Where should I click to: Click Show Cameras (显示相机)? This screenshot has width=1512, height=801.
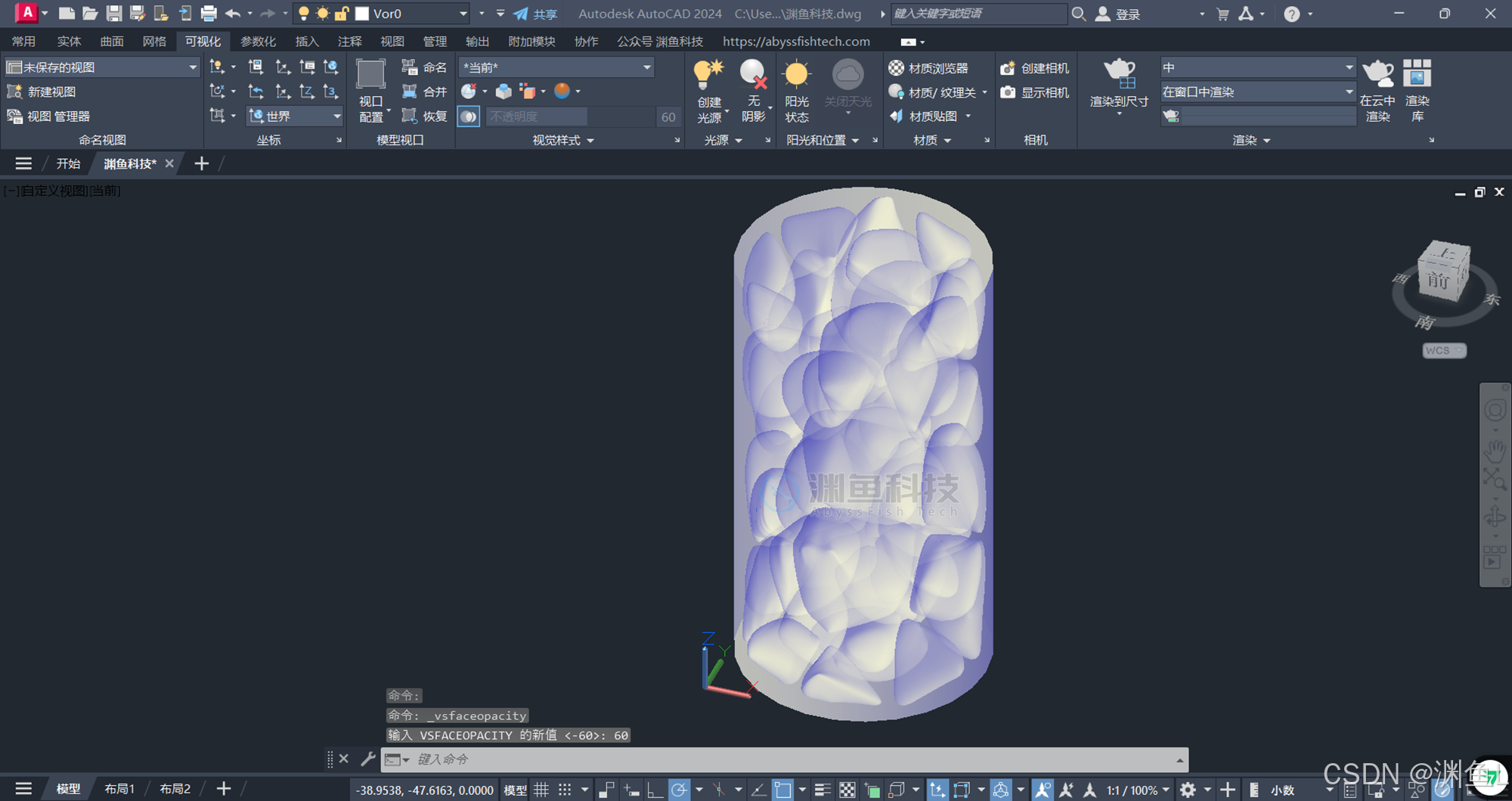click(1034, 92)
